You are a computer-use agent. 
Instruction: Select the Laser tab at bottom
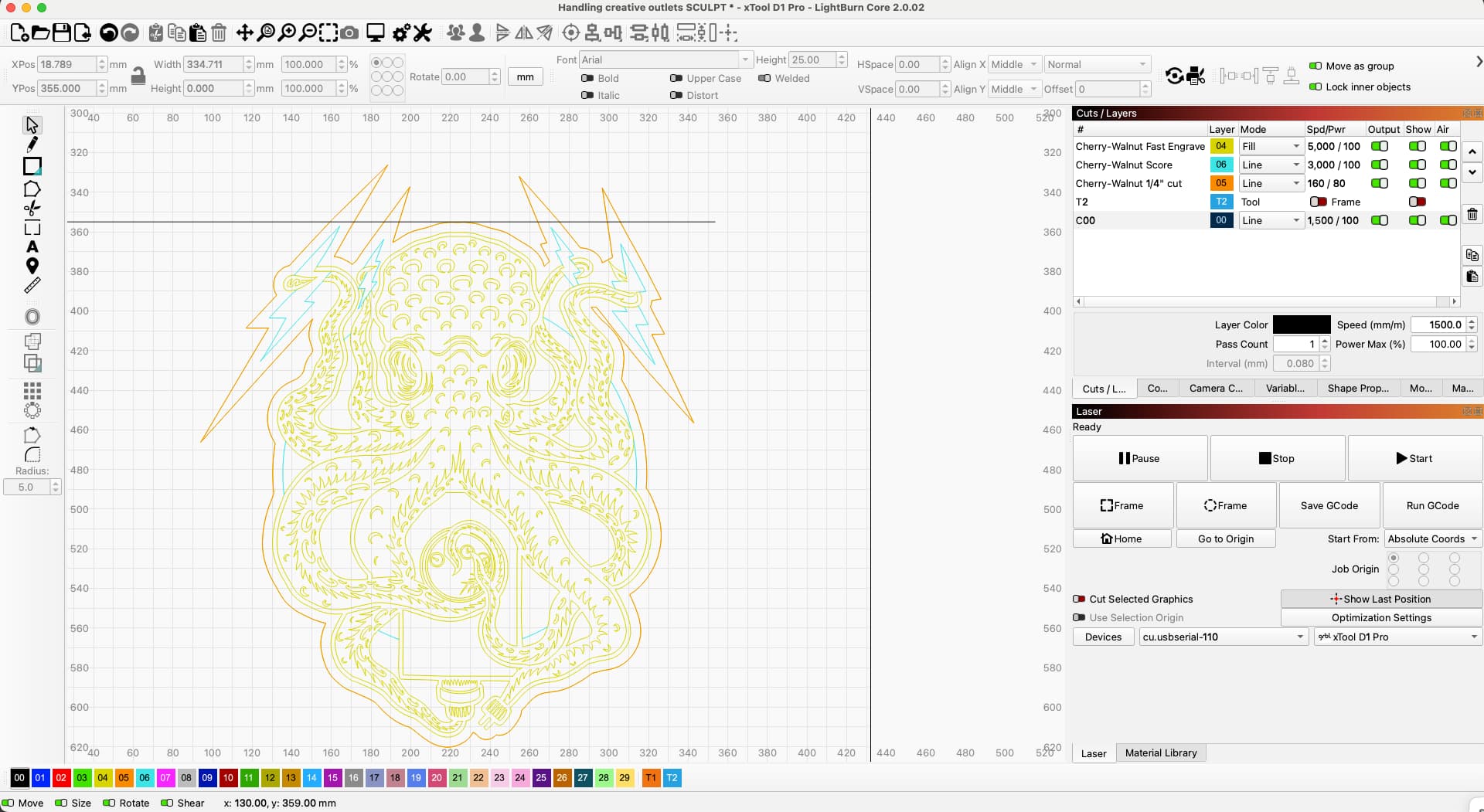[1093, 753]
